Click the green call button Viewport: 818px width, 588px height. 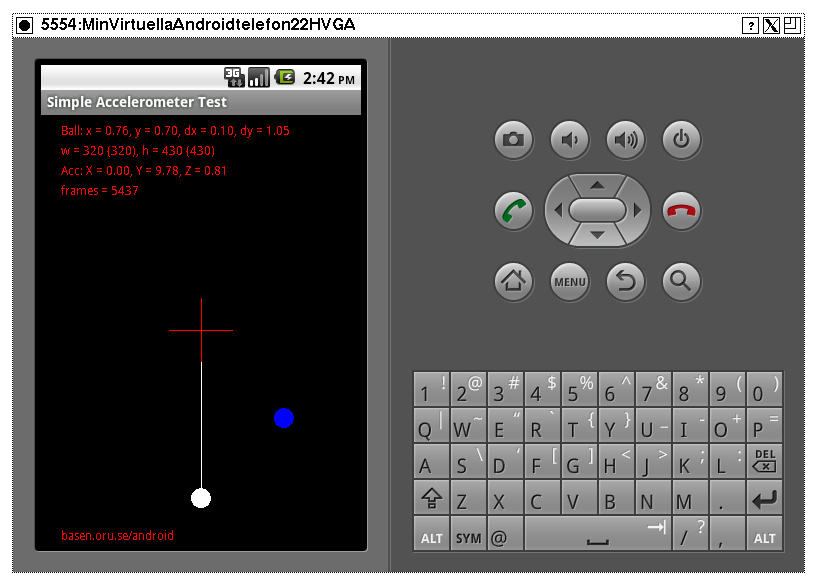tap(514, 210)
